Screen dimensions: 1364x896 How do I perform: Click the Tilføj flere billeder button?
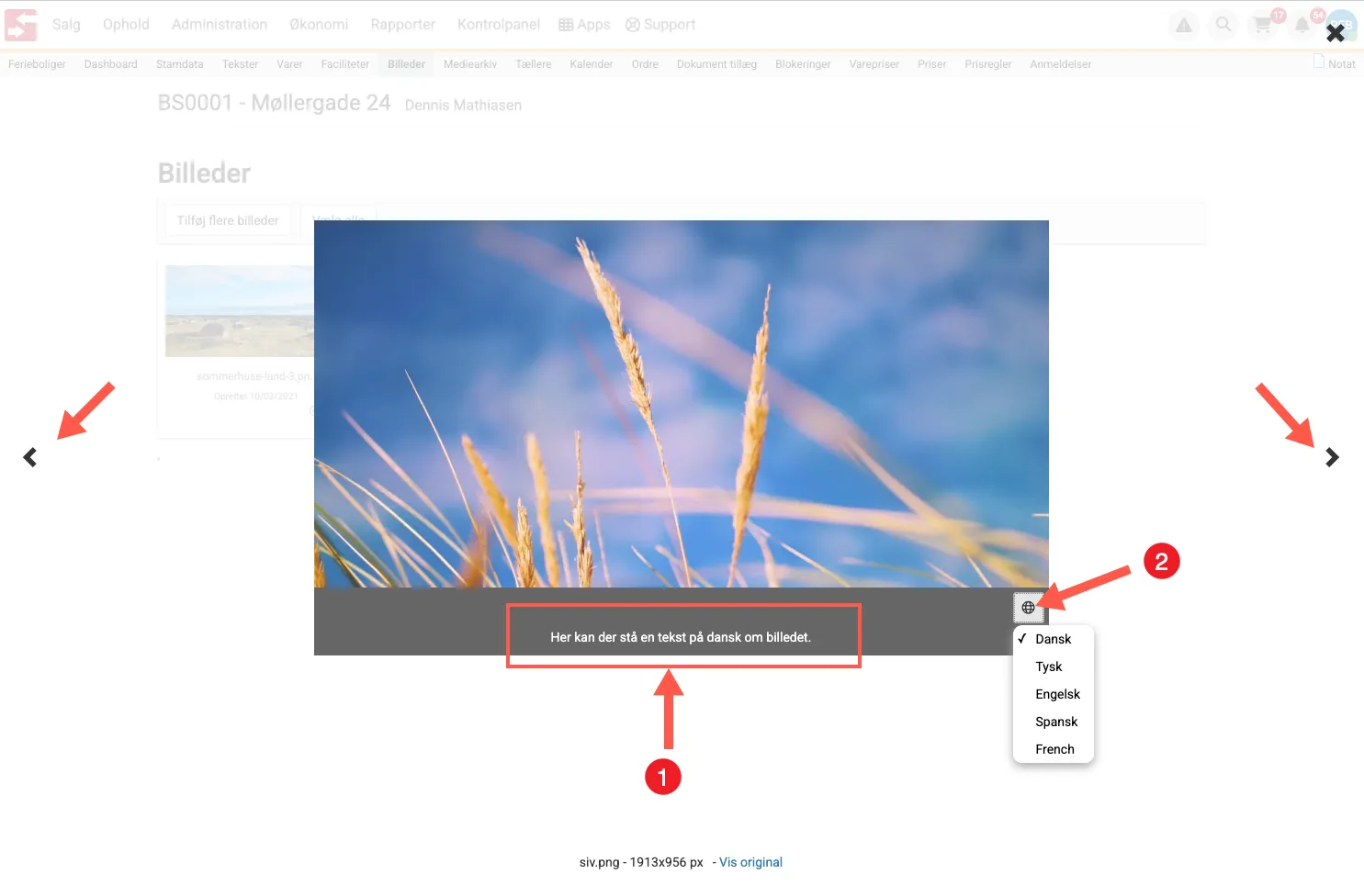point(228,220)
